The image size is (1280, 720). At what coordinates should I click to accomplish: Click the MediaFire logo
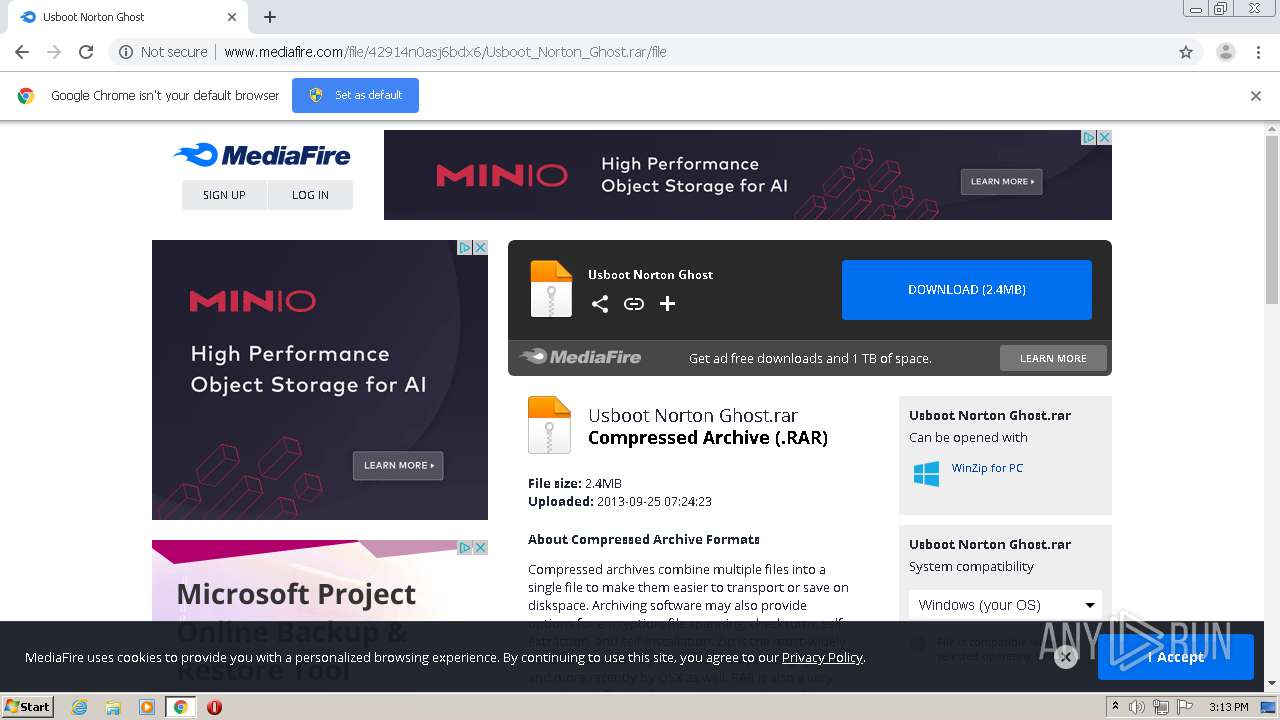[x=262, y=155]
